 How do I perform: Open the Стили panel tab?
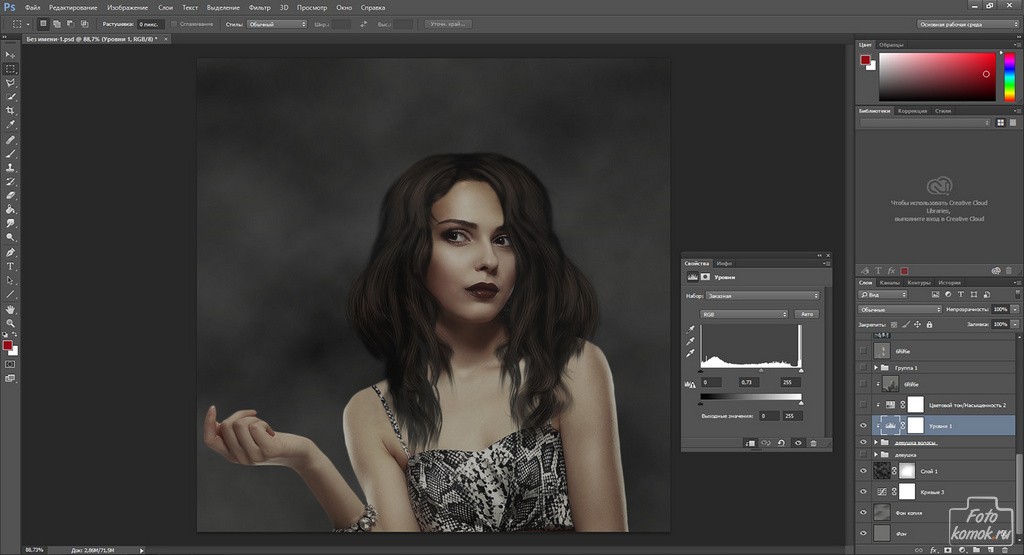pyautogui.click(x=943, y=111)
